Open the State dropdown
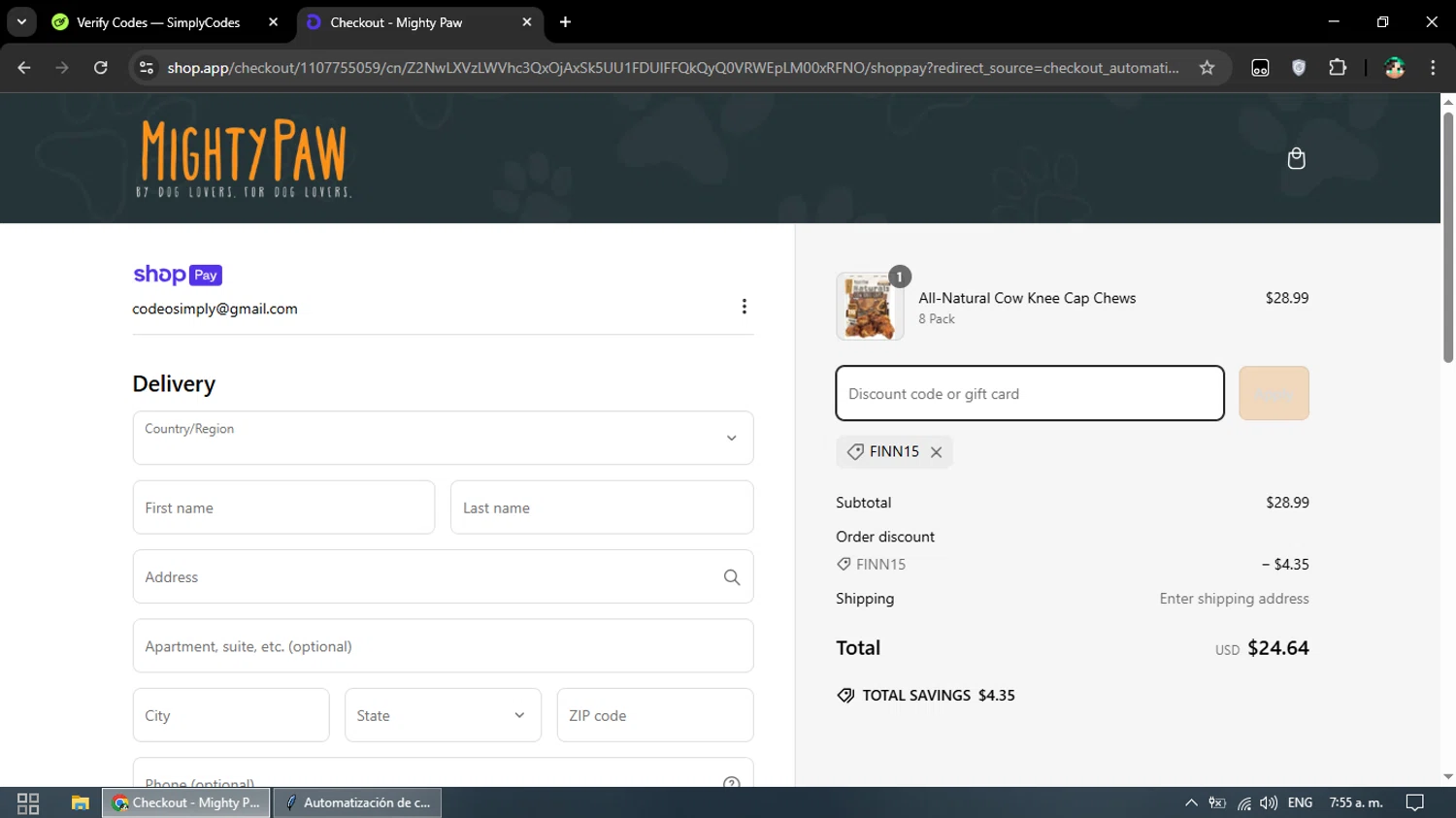Image resolution: width=1456 pixels, height=818 pixels. 443,715
